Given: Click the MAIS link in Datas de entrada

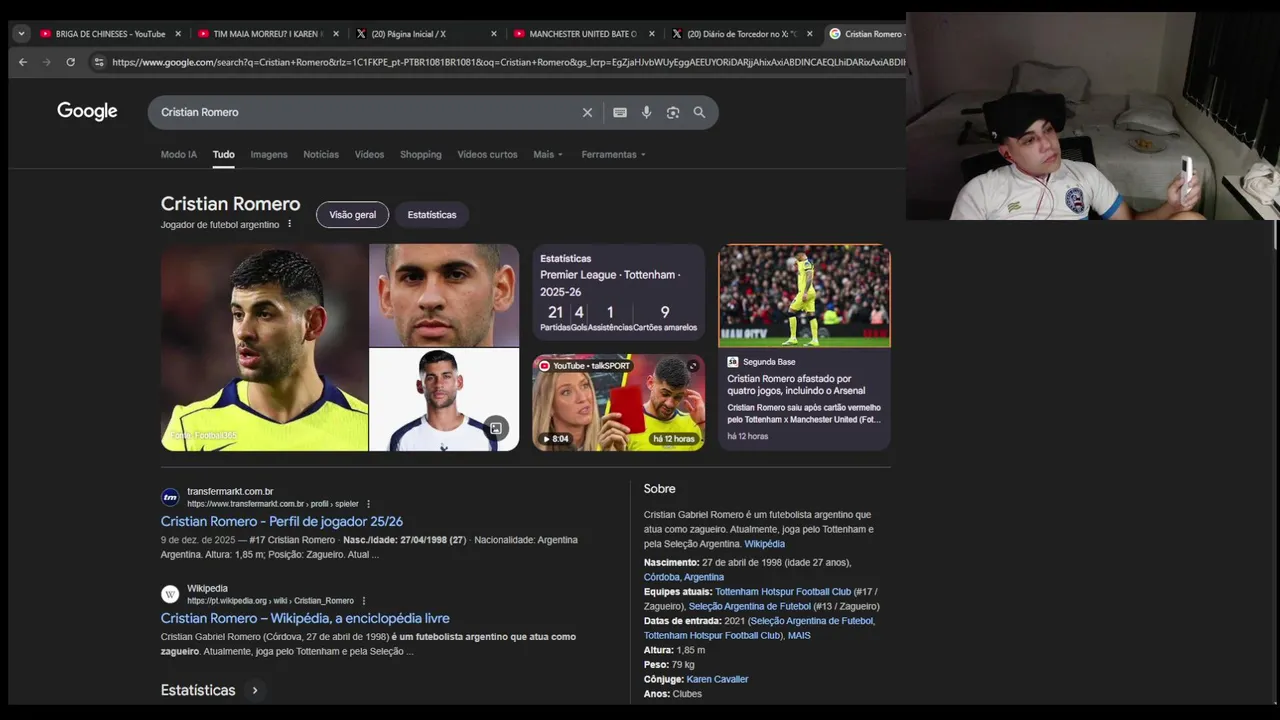Looking at the screenshot, I should (x=799, y=636).
